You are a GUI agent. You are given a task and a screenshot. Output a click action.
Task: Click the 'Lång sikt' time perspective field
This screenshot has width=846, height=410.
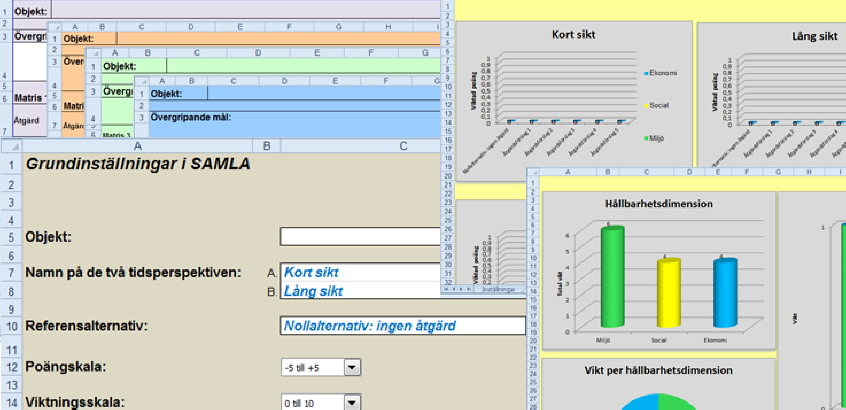coord(361,291)
